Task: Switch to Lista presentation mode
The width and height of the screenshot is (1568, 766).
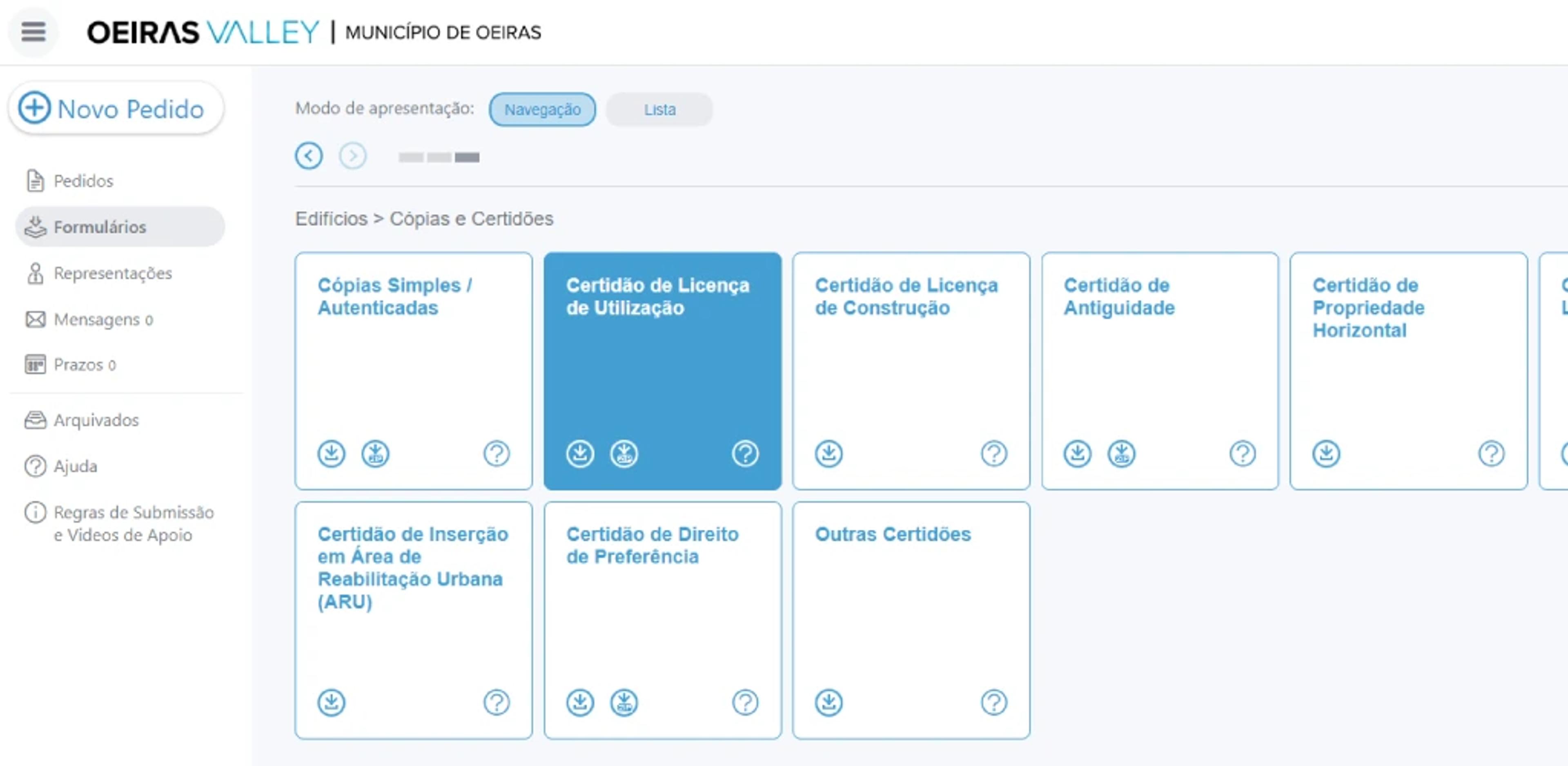Action: click(660, 109)
